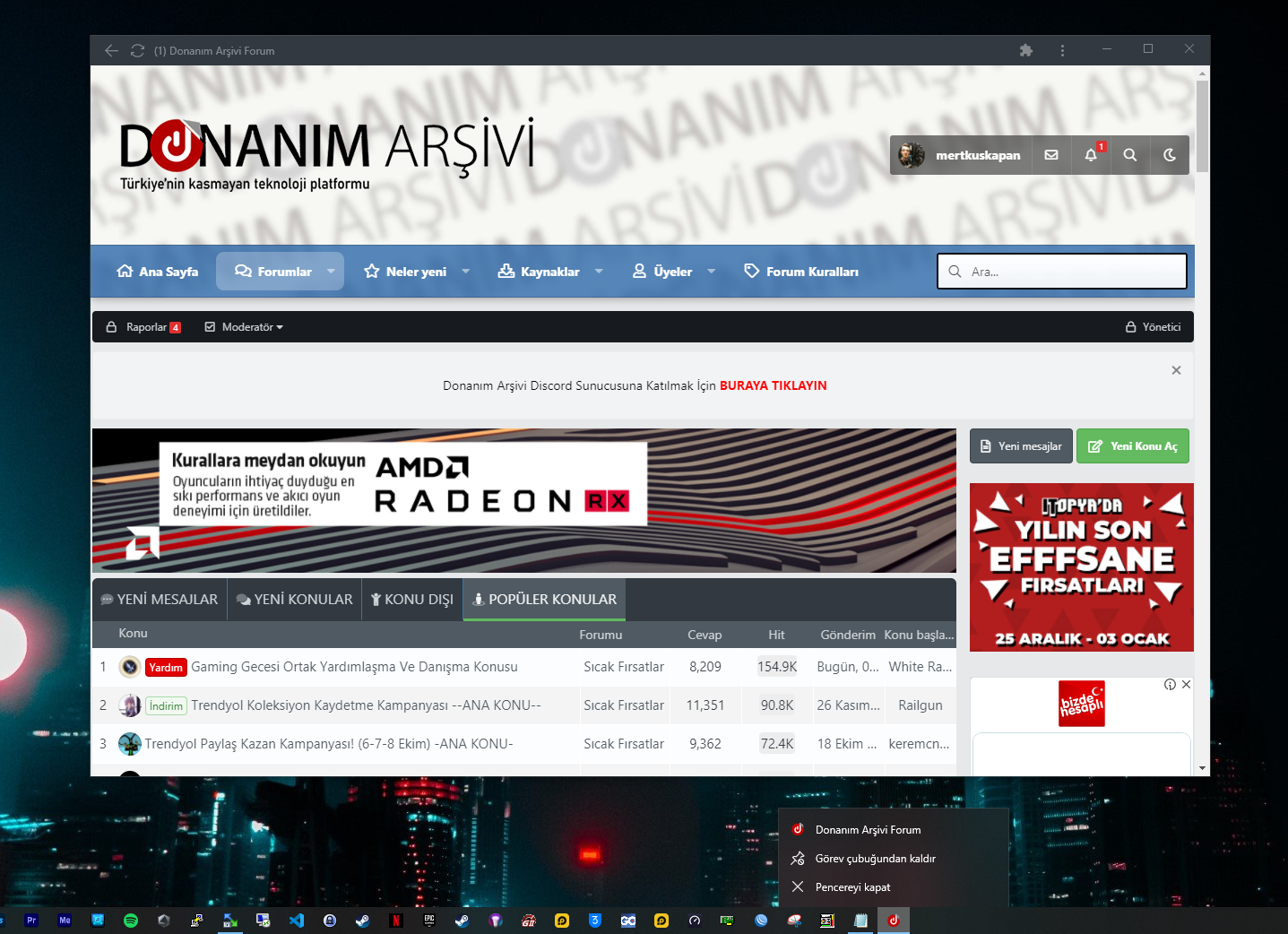Expand the Moderatör dropdown
The width and height of the screenshot is (1288, 934).
(x=244, y=327)
